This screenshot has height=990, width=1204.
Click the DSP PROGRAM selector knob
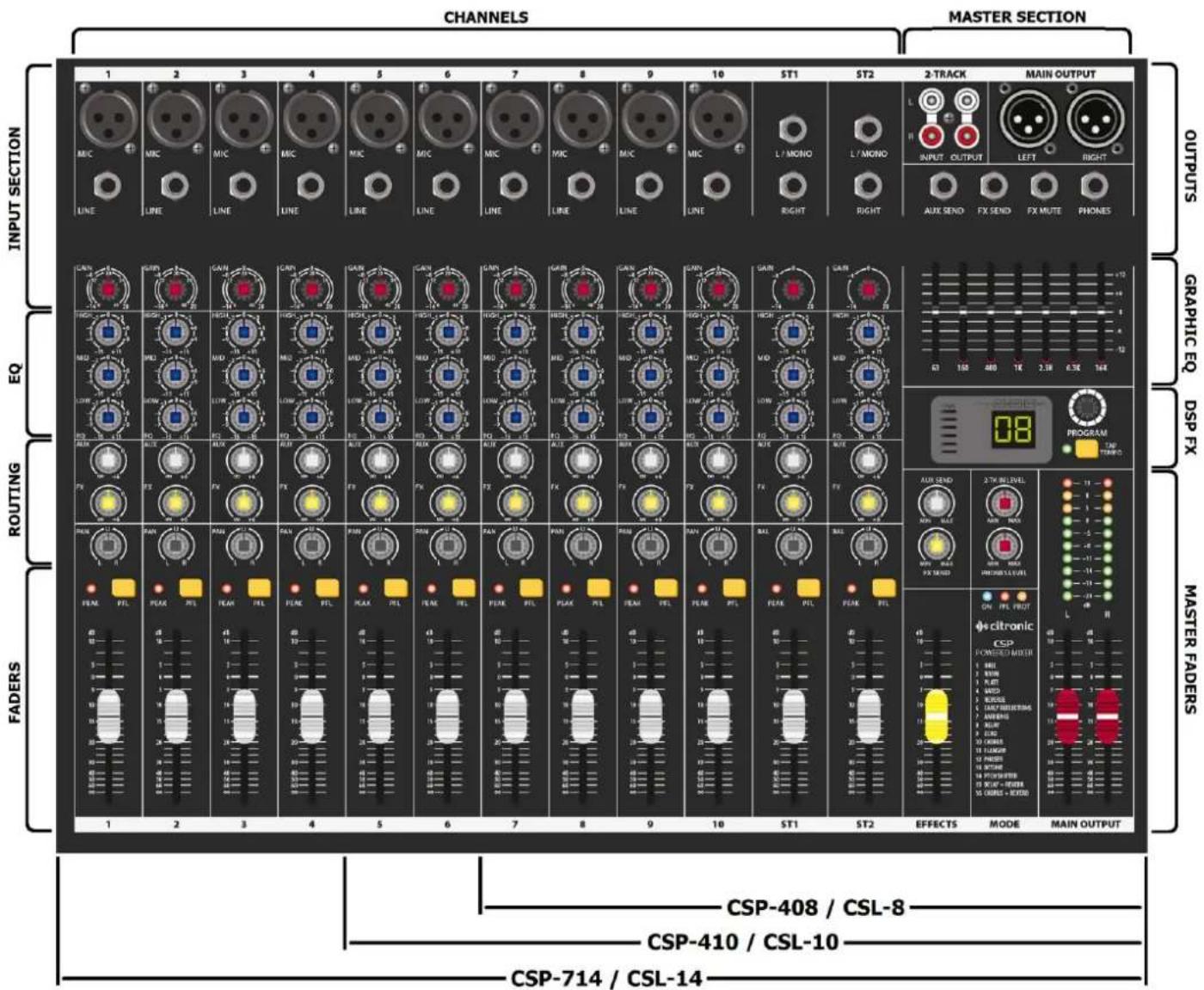1086,408
